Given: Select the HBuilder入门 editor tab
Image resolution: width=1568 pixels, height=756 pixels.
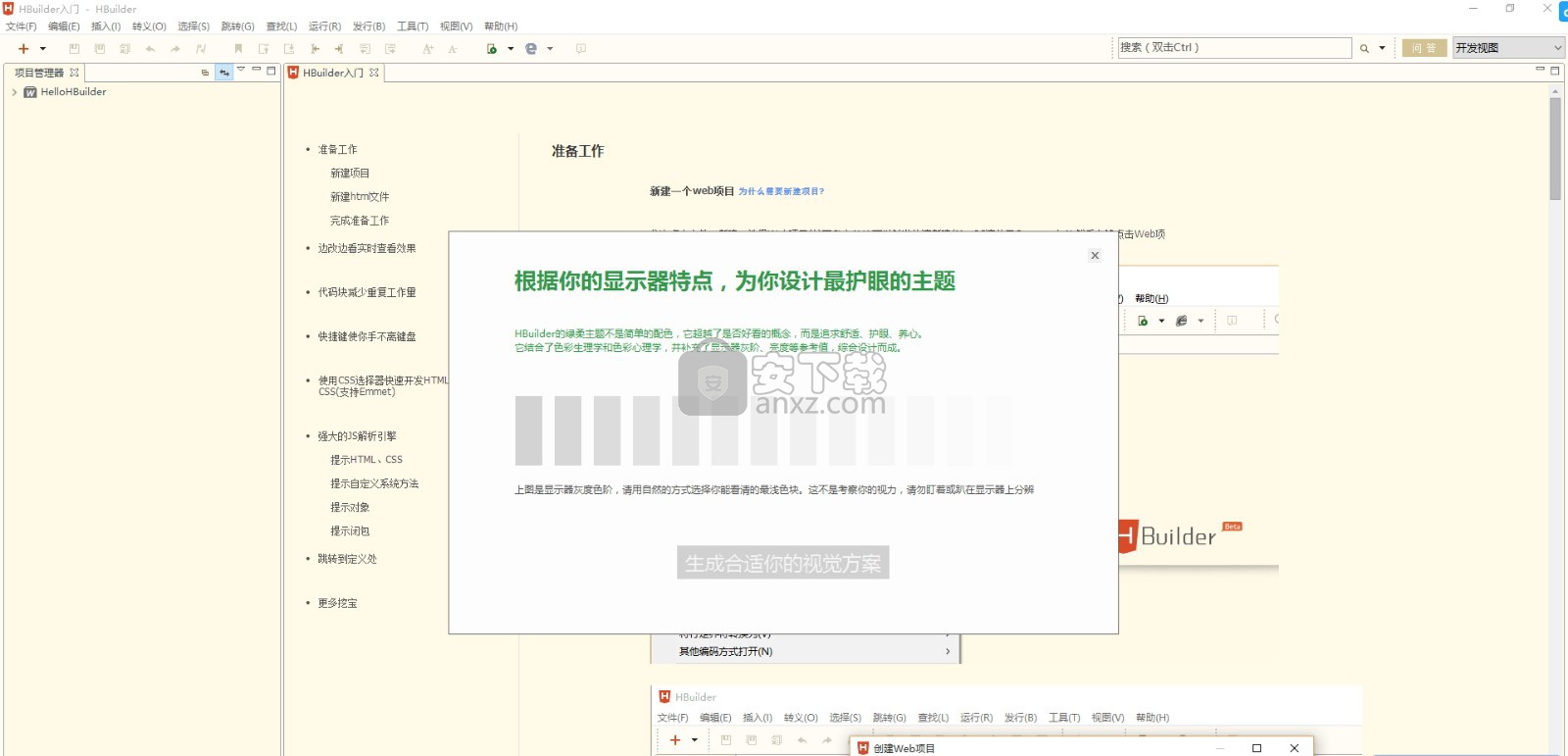Looking at the screenshot, I should [x=332, y=73].
